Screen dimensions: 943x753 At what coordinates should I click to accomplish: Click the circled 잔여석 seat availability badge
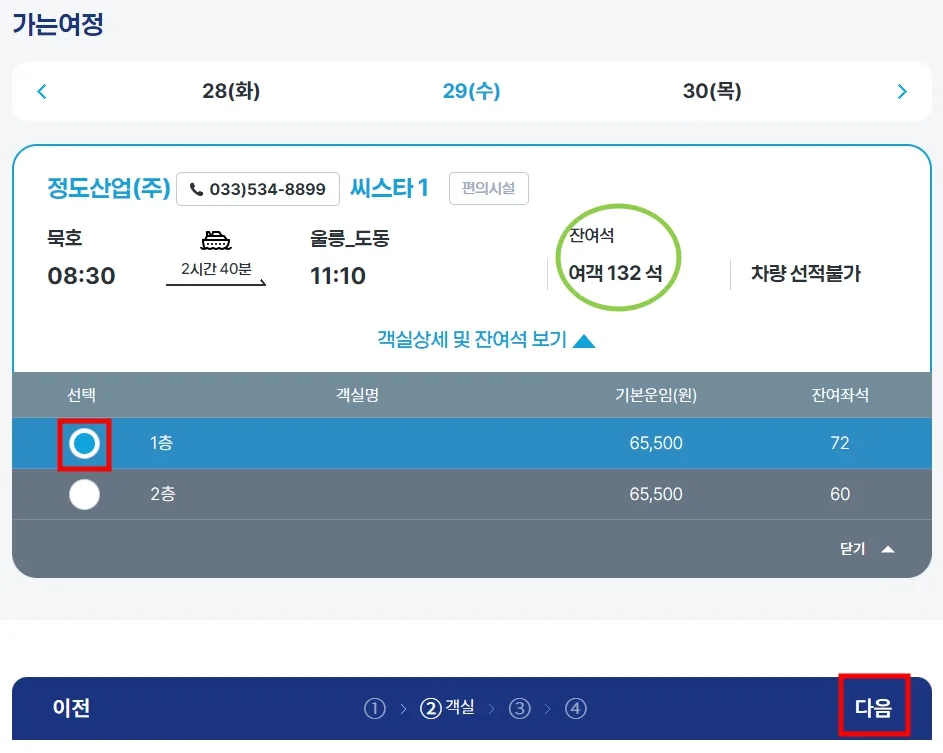click(617, 256)
